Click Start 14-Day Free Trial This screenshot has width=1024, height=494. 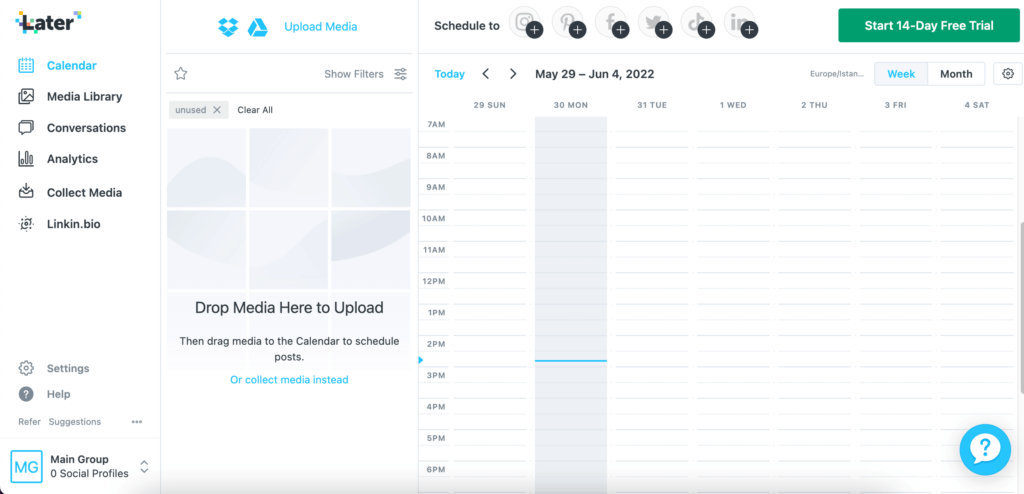(929, 25)
